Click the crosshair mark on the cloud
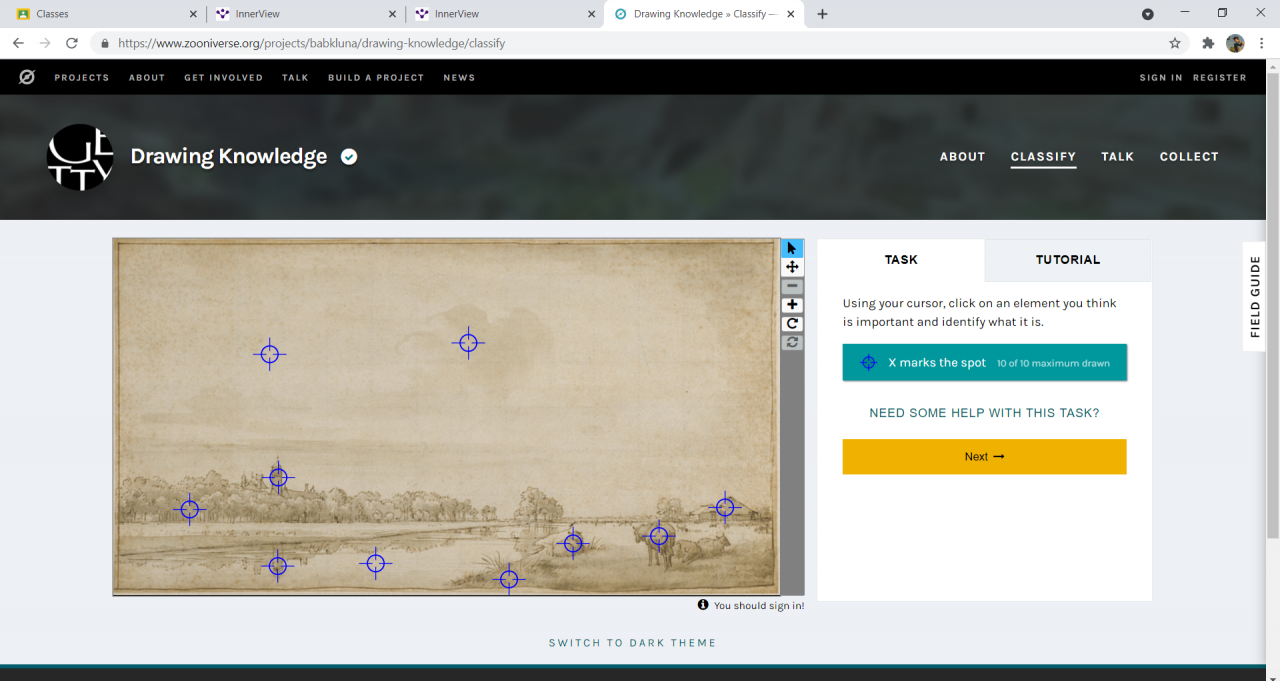The height and width of the screenshot is (681, 1280). [468, 343]
